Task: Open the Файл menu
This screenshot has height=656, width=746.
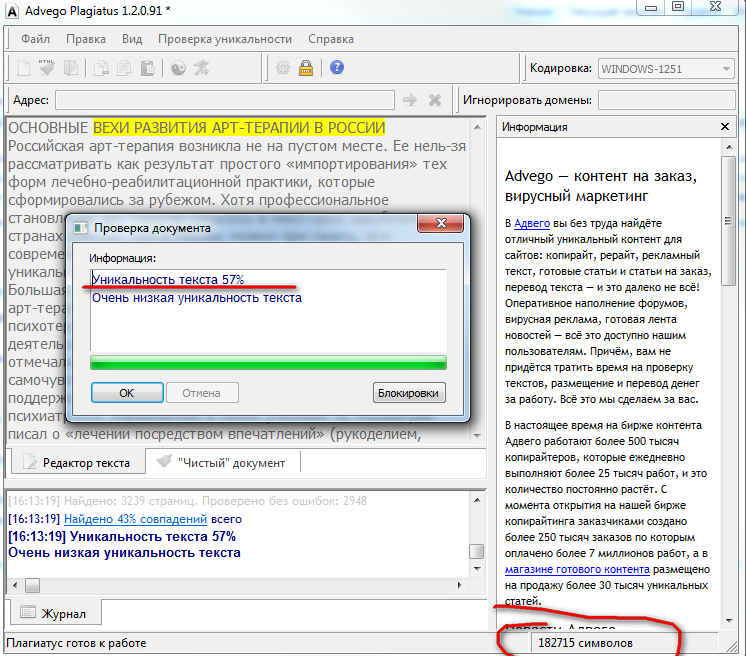Action: click(x=35, y=39)
